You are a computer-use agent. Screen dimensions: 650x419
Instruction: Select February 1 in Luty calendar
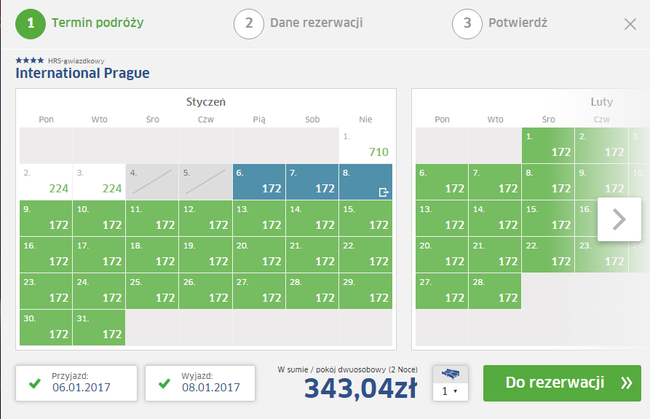pos(548,145)
